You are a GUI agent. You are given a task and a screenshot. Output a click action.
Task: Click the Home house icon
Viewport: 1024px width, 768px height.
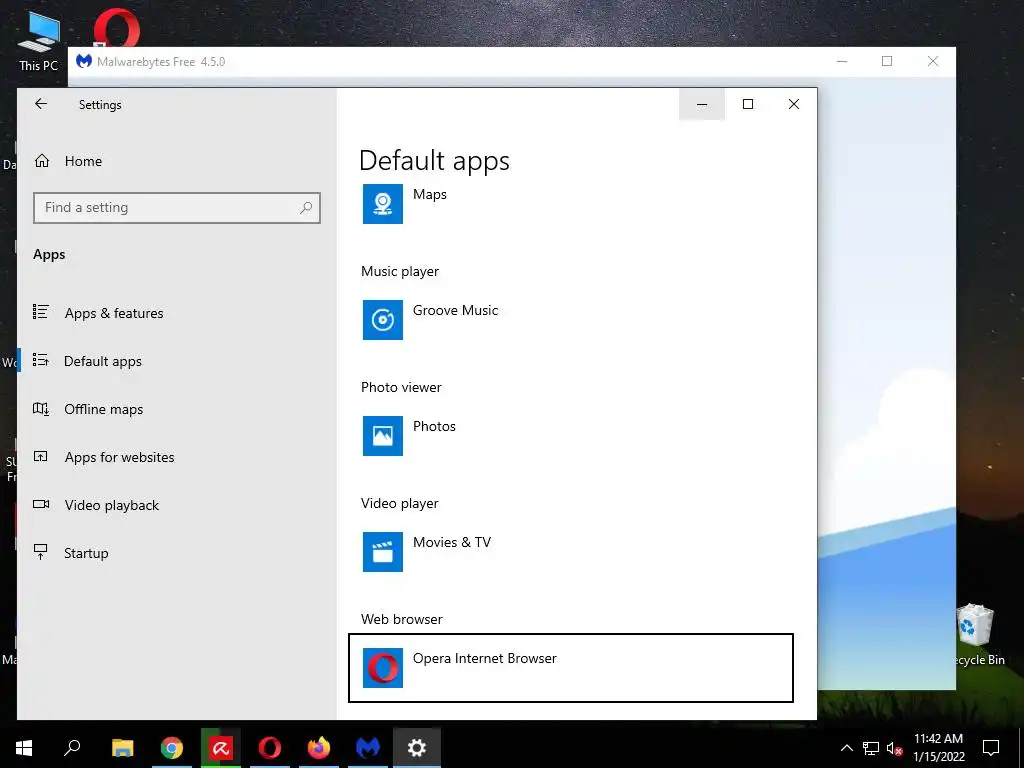(x=42, y=161)
